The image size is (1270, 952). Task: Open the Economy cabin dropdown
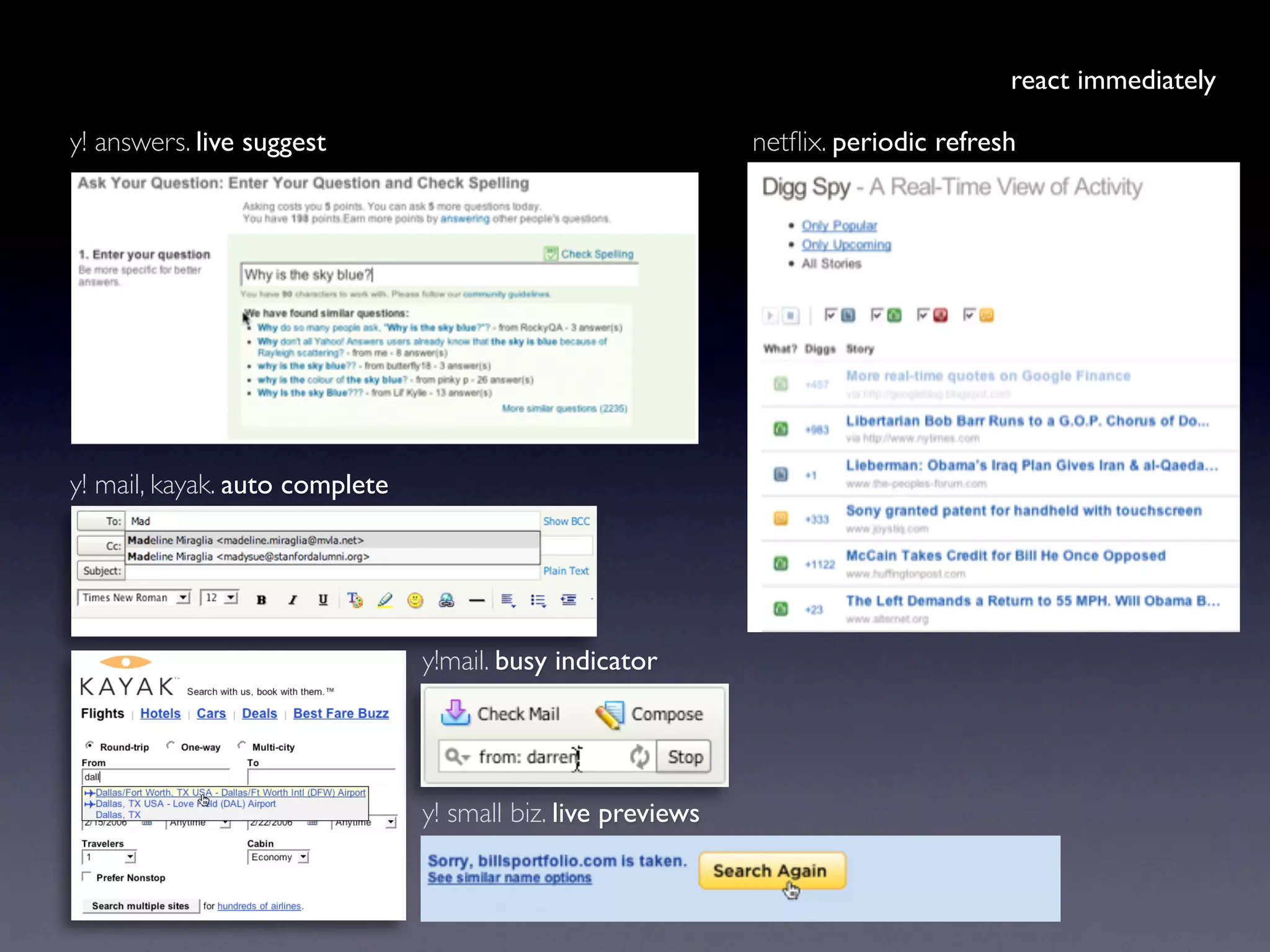point(303,857)
